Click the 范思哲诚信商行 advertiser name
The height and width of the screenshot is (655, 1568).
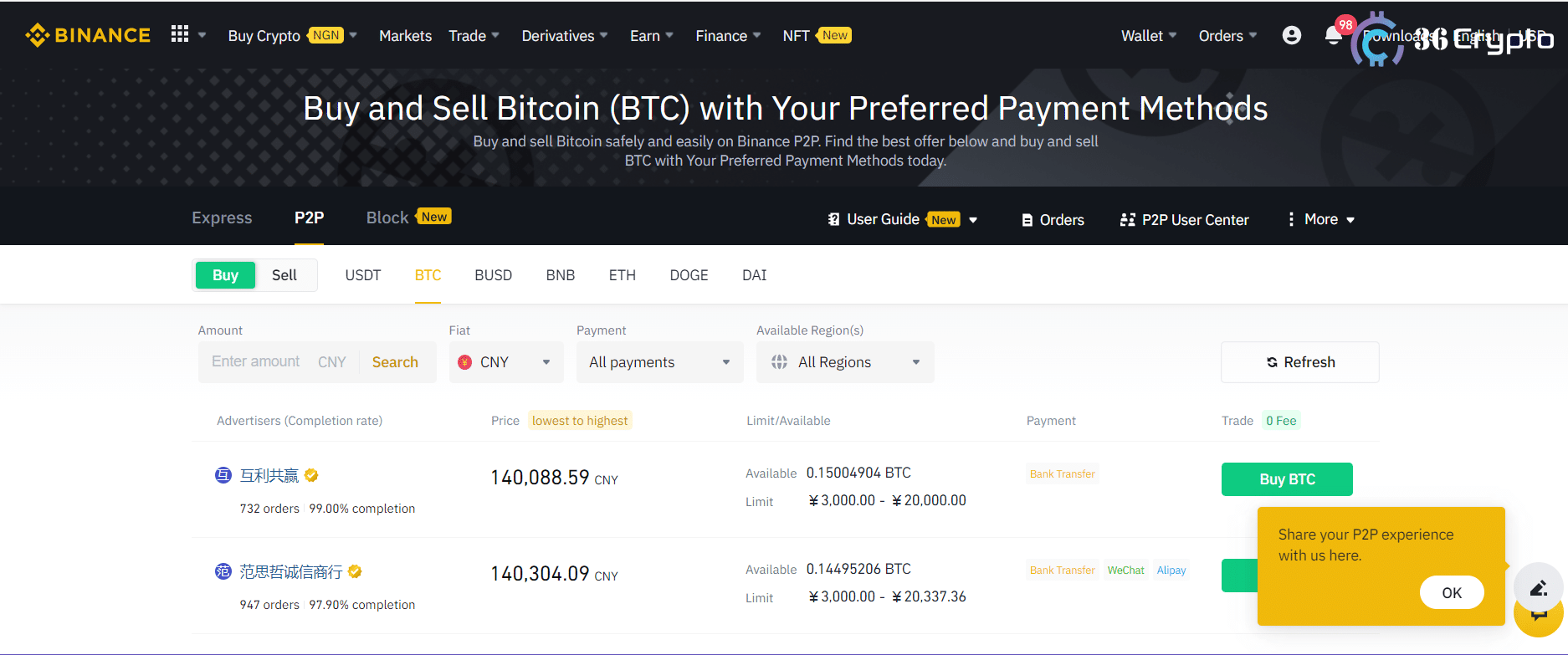point(290,571)
